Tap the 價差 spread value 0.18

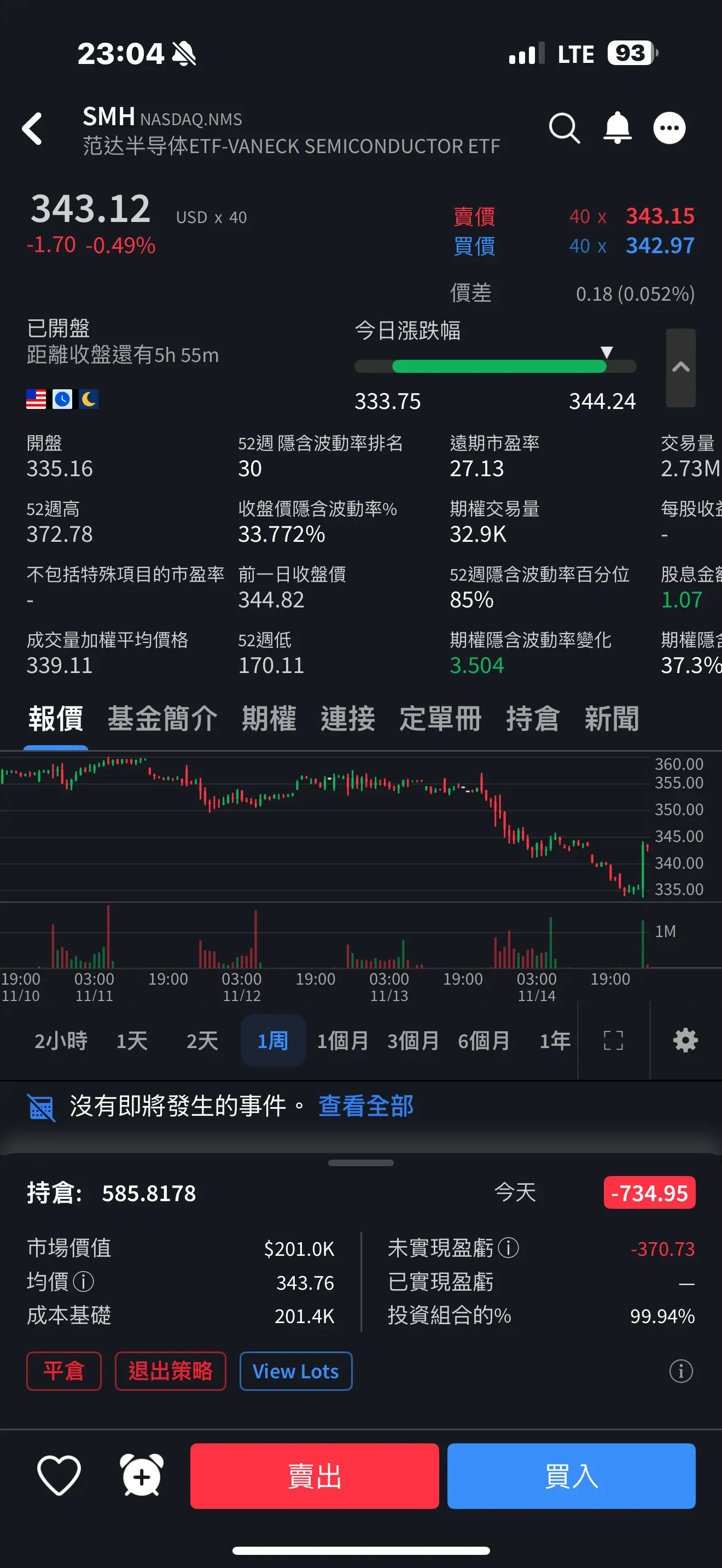click(635, 294)
